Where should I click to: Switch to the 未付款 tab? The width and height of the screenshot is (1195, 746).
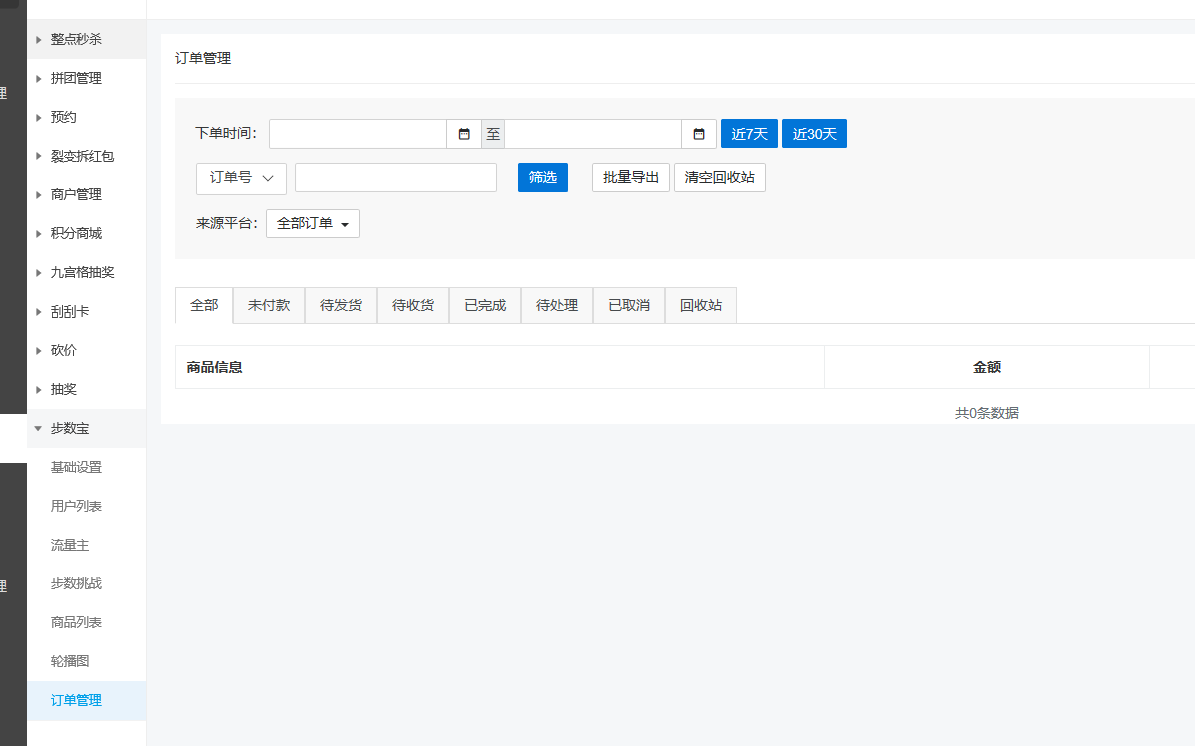[x=269, y=306]
